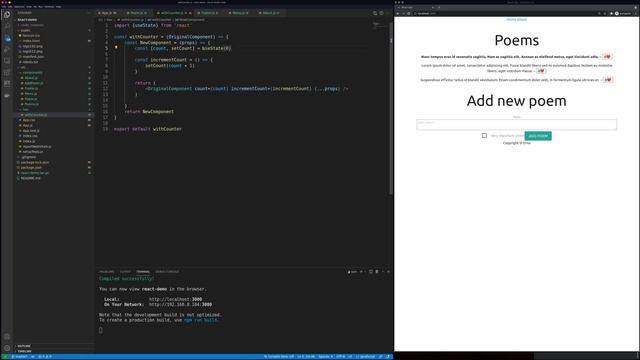Switch to the Footer.js editor tab

tap(209, 13)
